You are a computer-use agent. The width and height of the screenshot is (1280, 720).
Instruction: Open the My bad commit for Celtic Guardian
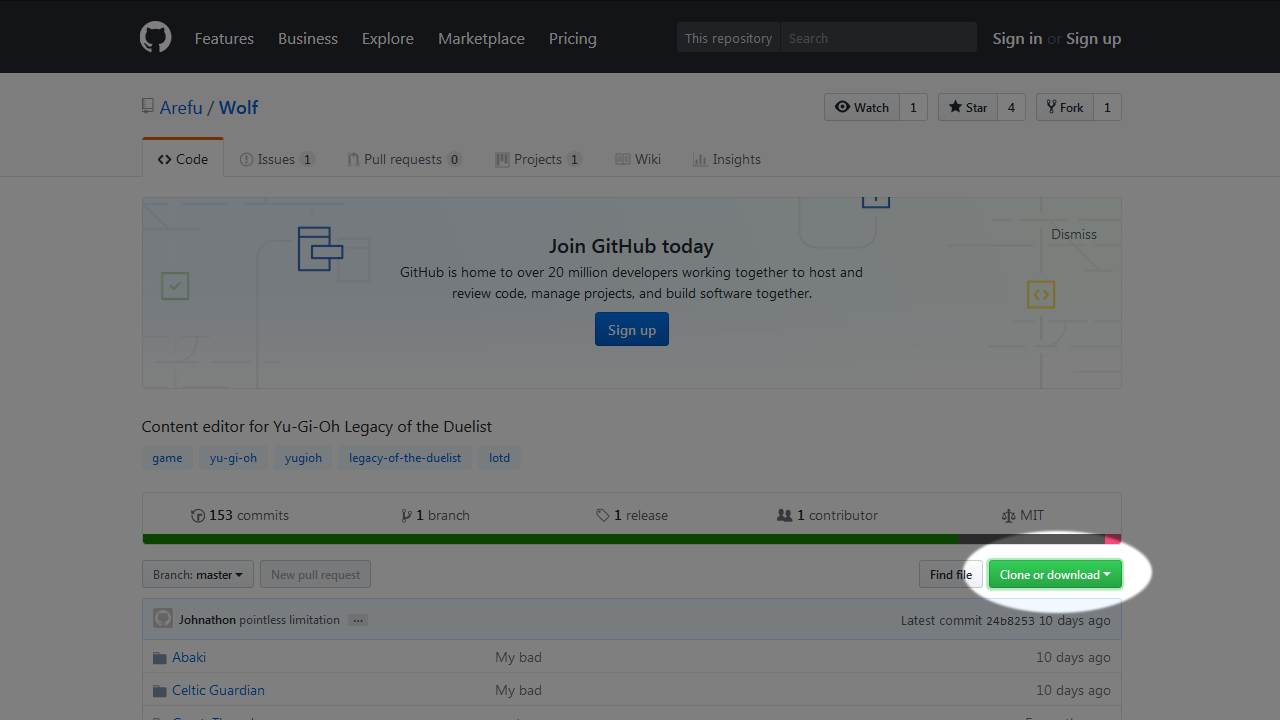click(518, 690)
